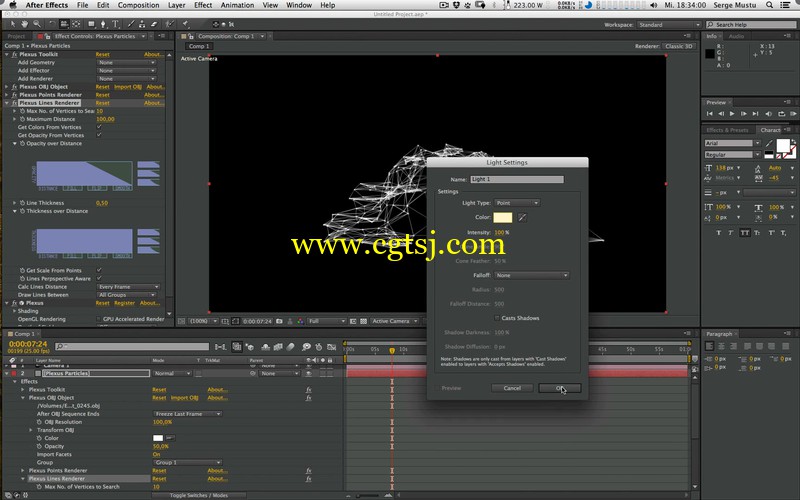Screen dimensions: 800x500
Task: Select the Hand tool
Action: coord(24,24)
